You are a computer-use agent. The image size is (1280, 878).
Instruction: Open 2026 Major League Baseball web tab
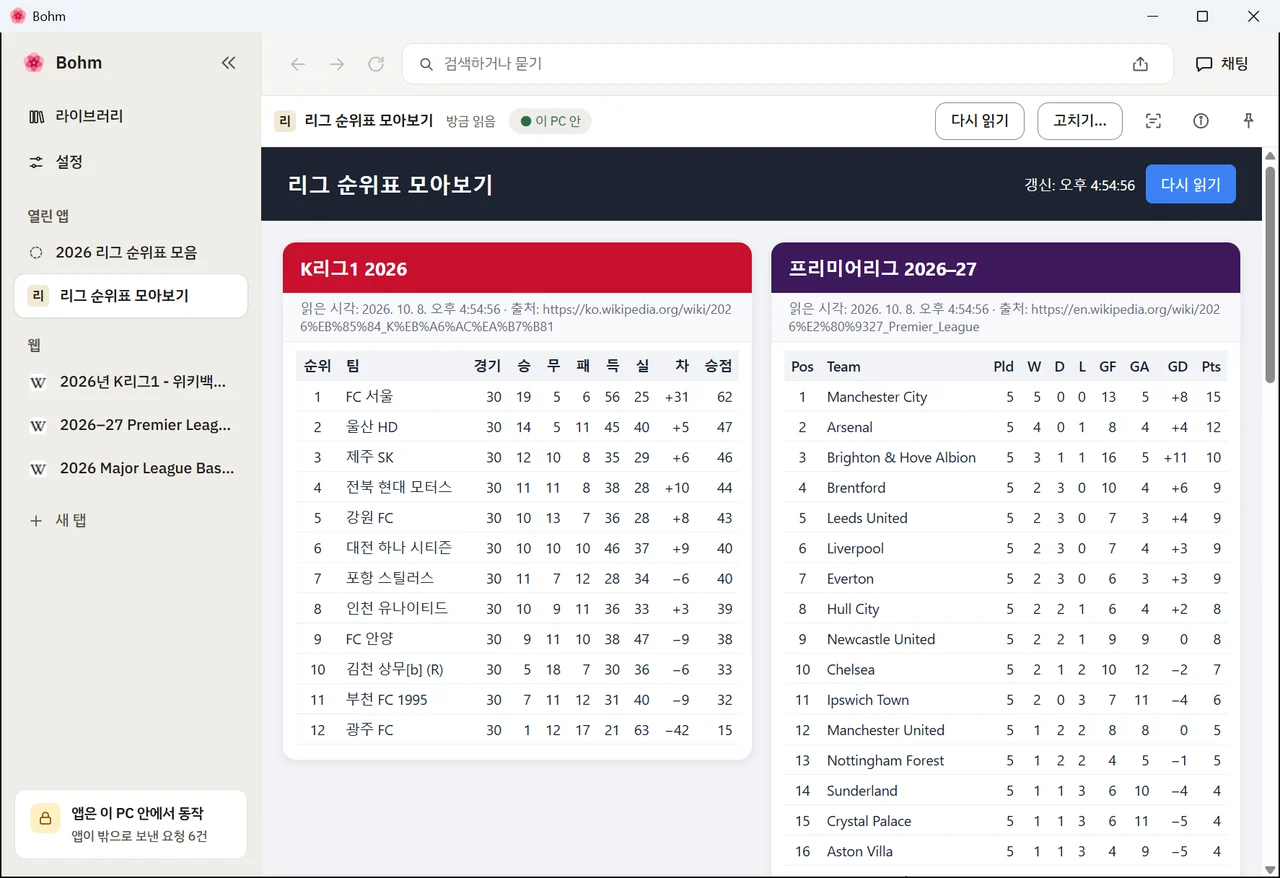pos(131,468)
